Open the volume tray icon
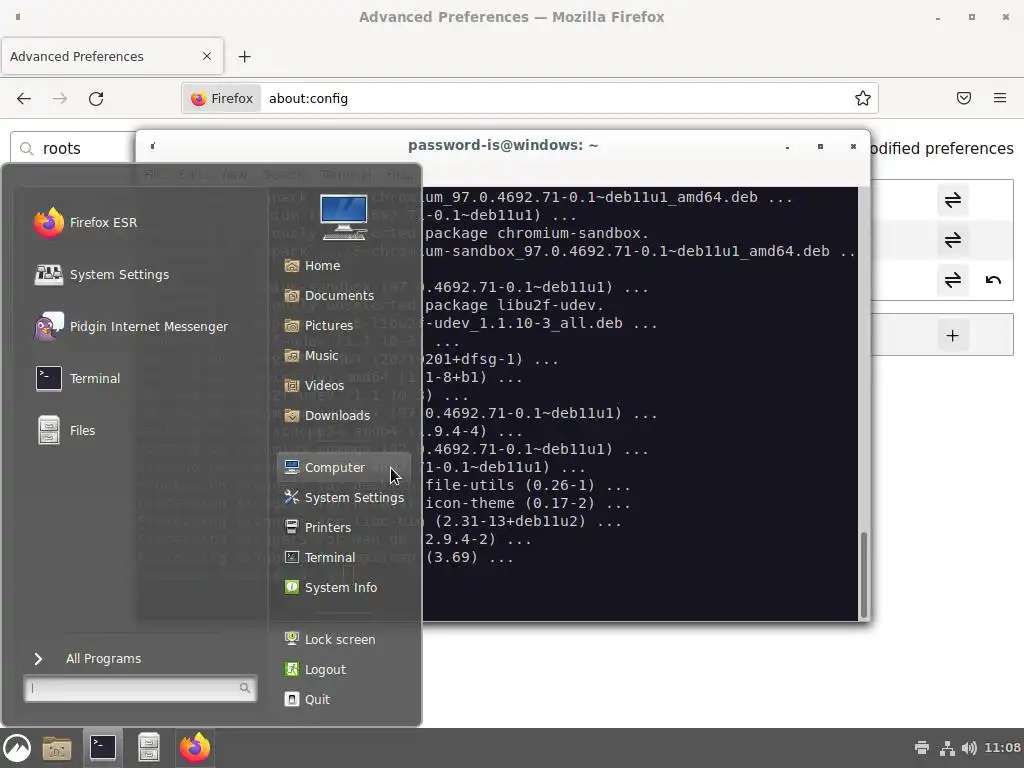Viewport: 1024px width, 768px height. [969, 748]
